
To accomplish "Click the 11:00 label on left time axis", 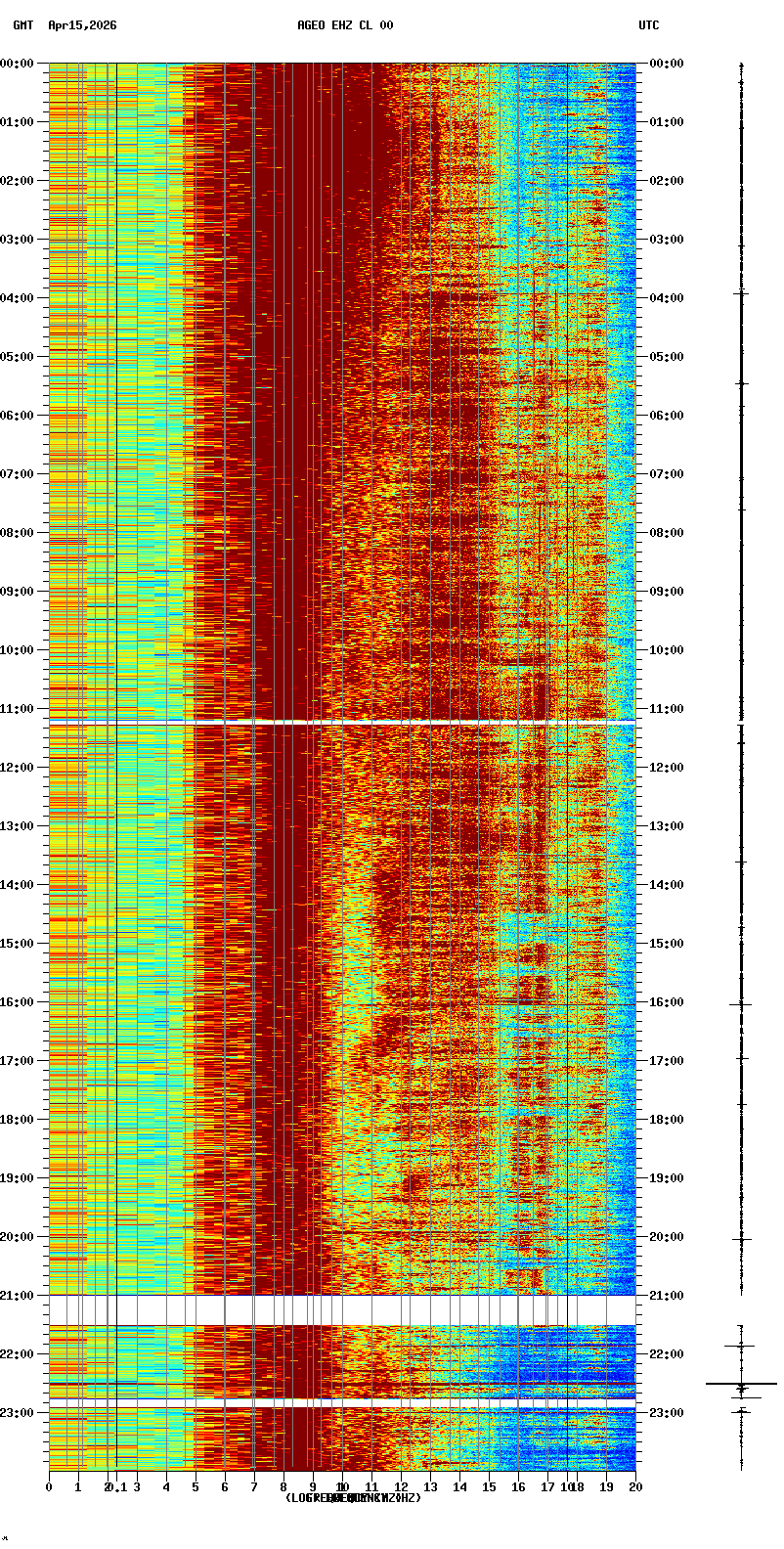I will point(17,709).
